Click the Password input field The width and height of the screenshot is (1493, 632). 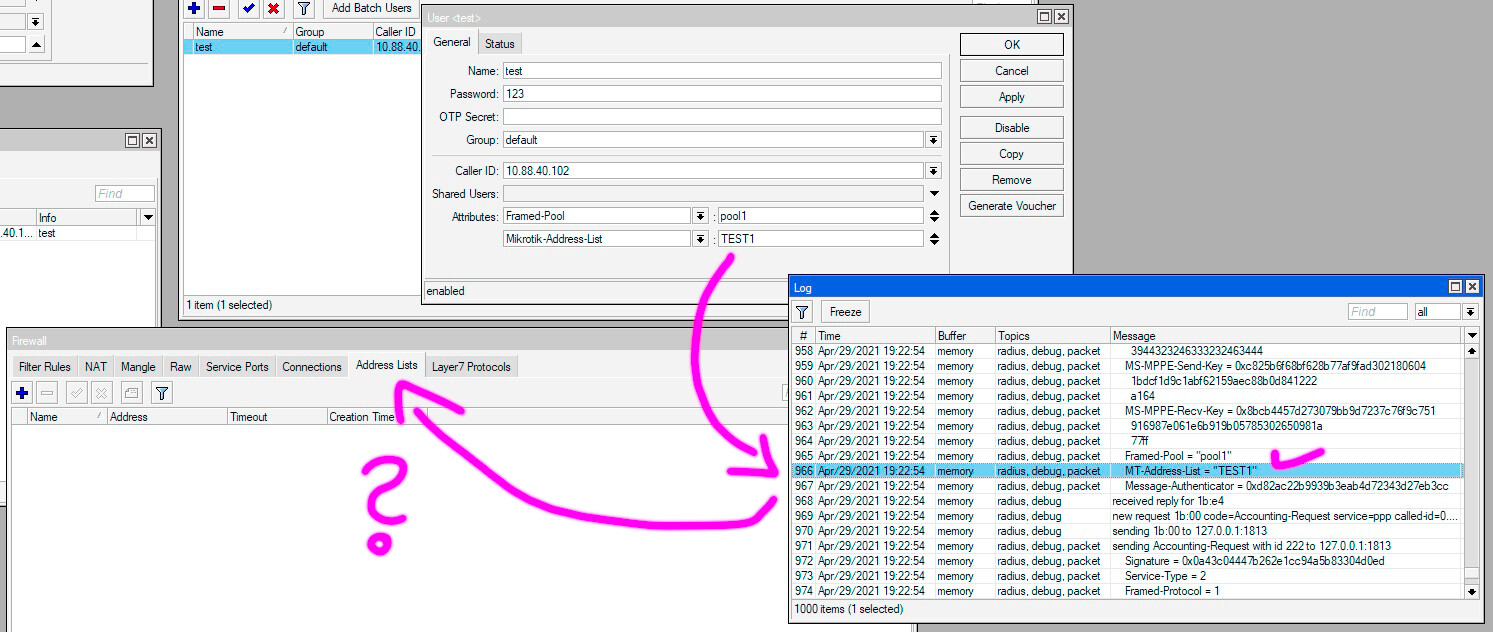pos(722,94)
